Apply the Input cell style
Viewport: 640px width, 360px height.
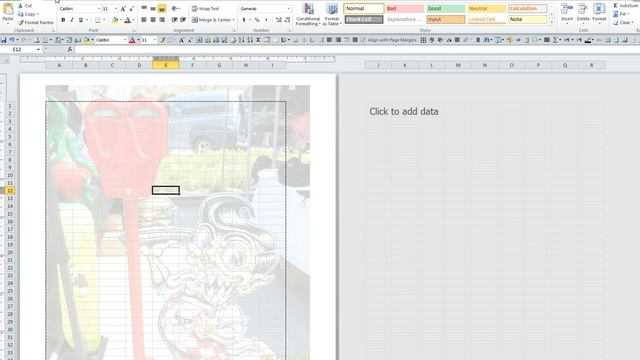point(446,19)
